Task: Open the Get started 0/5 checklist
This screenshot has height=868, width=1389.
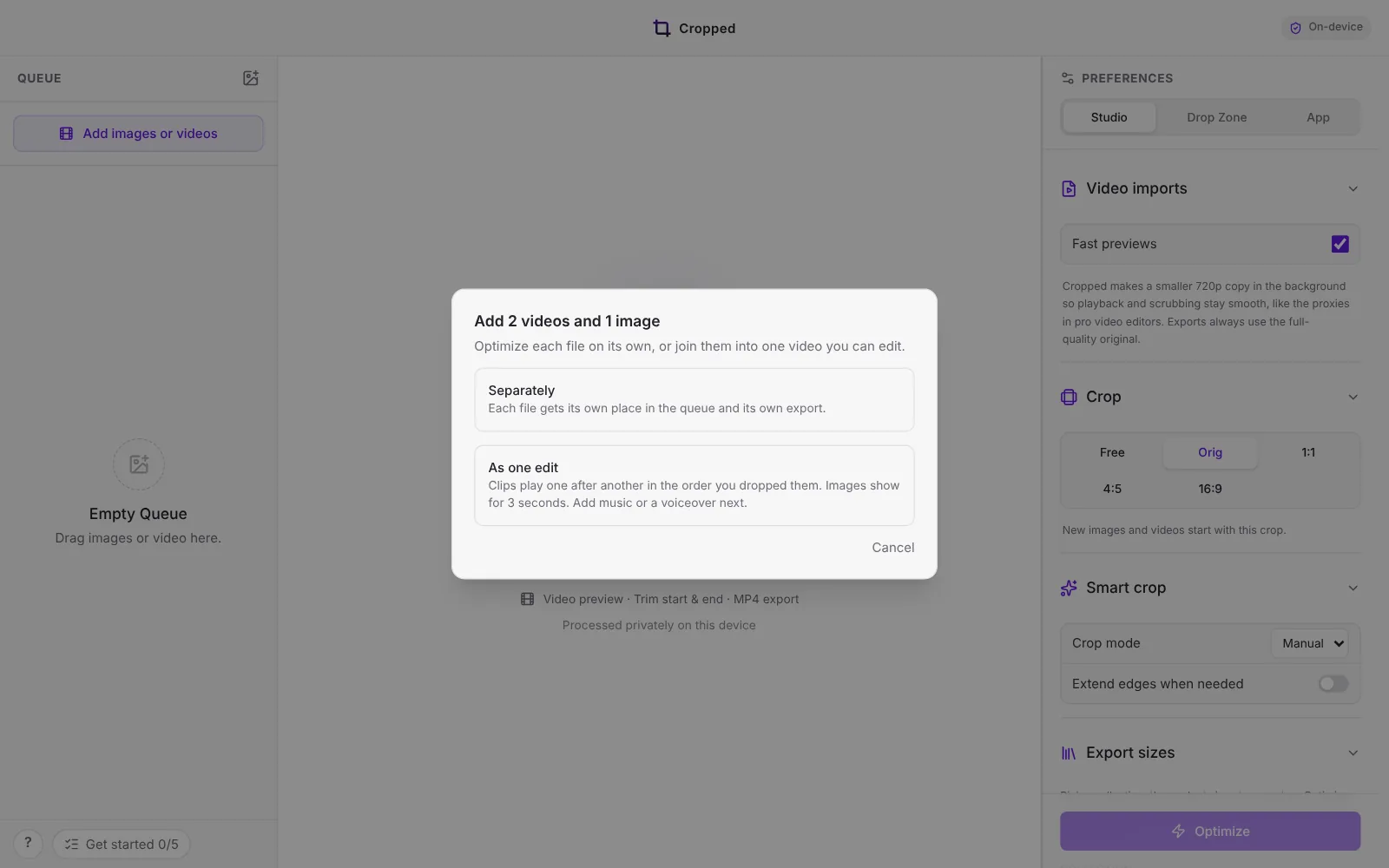Action: pos(121,844)
